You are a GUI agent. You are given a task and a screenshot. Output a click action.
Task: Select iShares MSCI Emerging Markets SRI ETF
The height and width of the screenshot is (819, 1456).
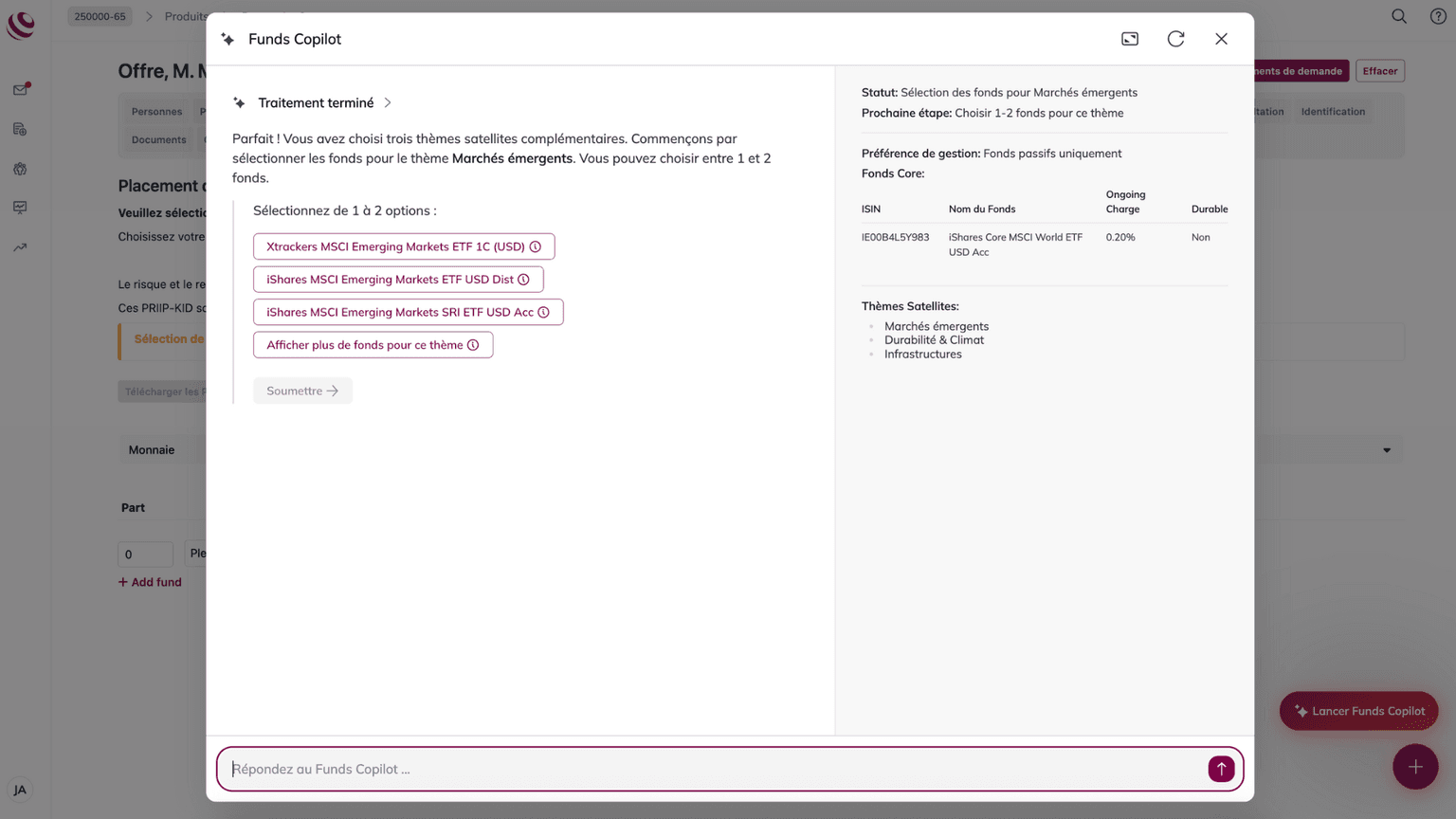[400, 312]
